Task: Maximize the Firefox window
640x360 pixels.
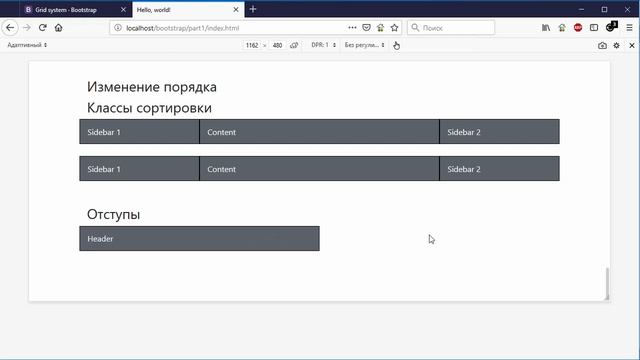Action: click(604, 9)
